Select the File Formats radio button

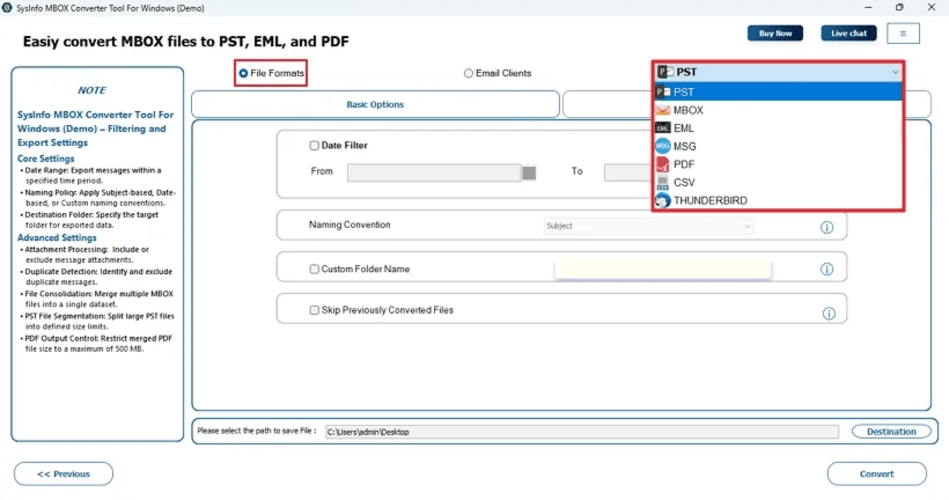[243, 73]
